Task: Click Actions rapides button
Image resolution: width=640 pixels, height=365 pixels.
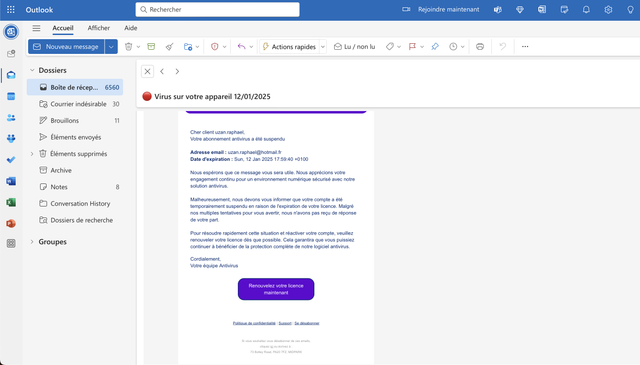Action: click(289, 47)
